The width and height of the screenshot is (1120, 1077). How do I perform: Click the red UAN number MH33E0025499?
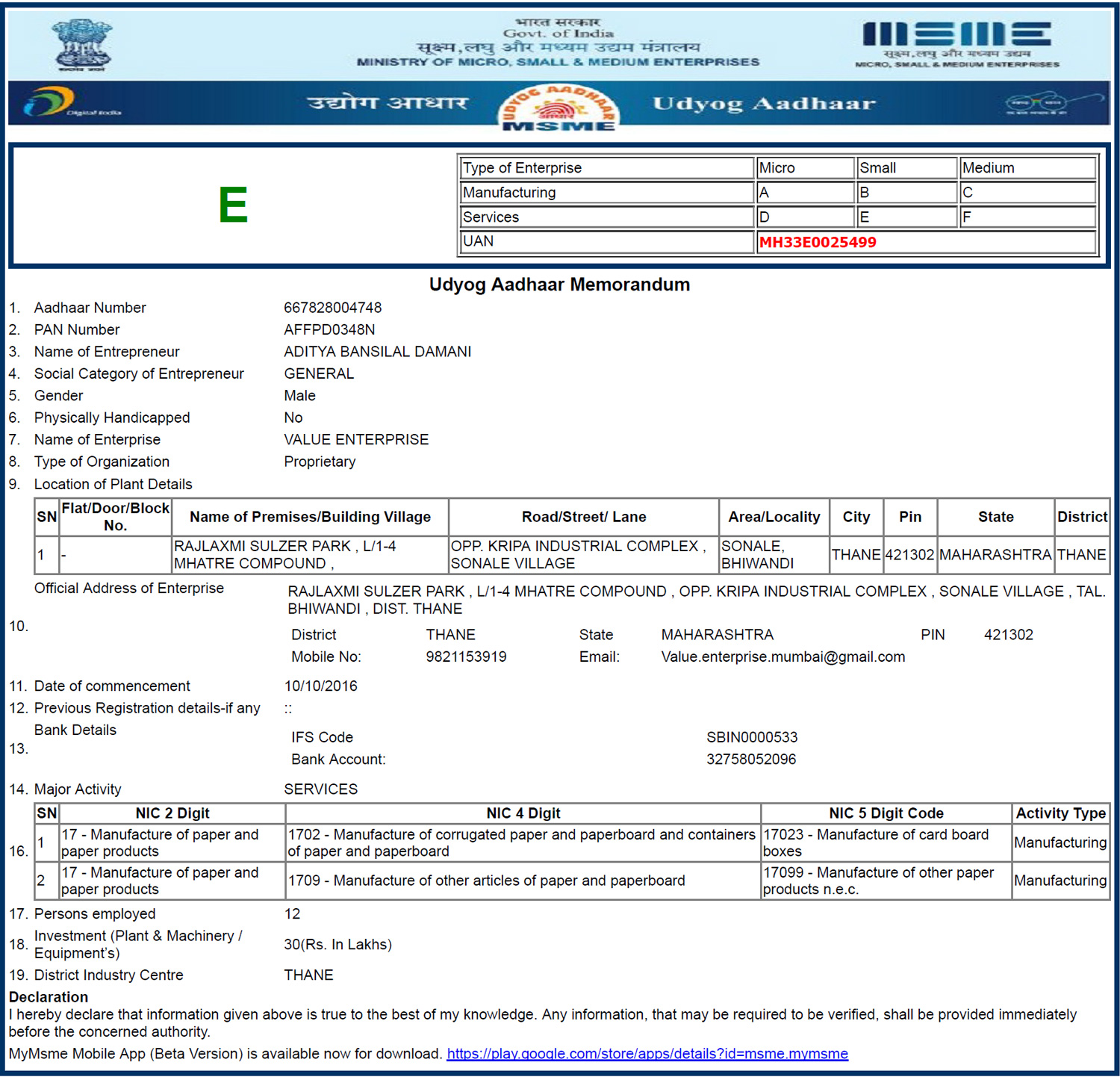click(818, 242)
